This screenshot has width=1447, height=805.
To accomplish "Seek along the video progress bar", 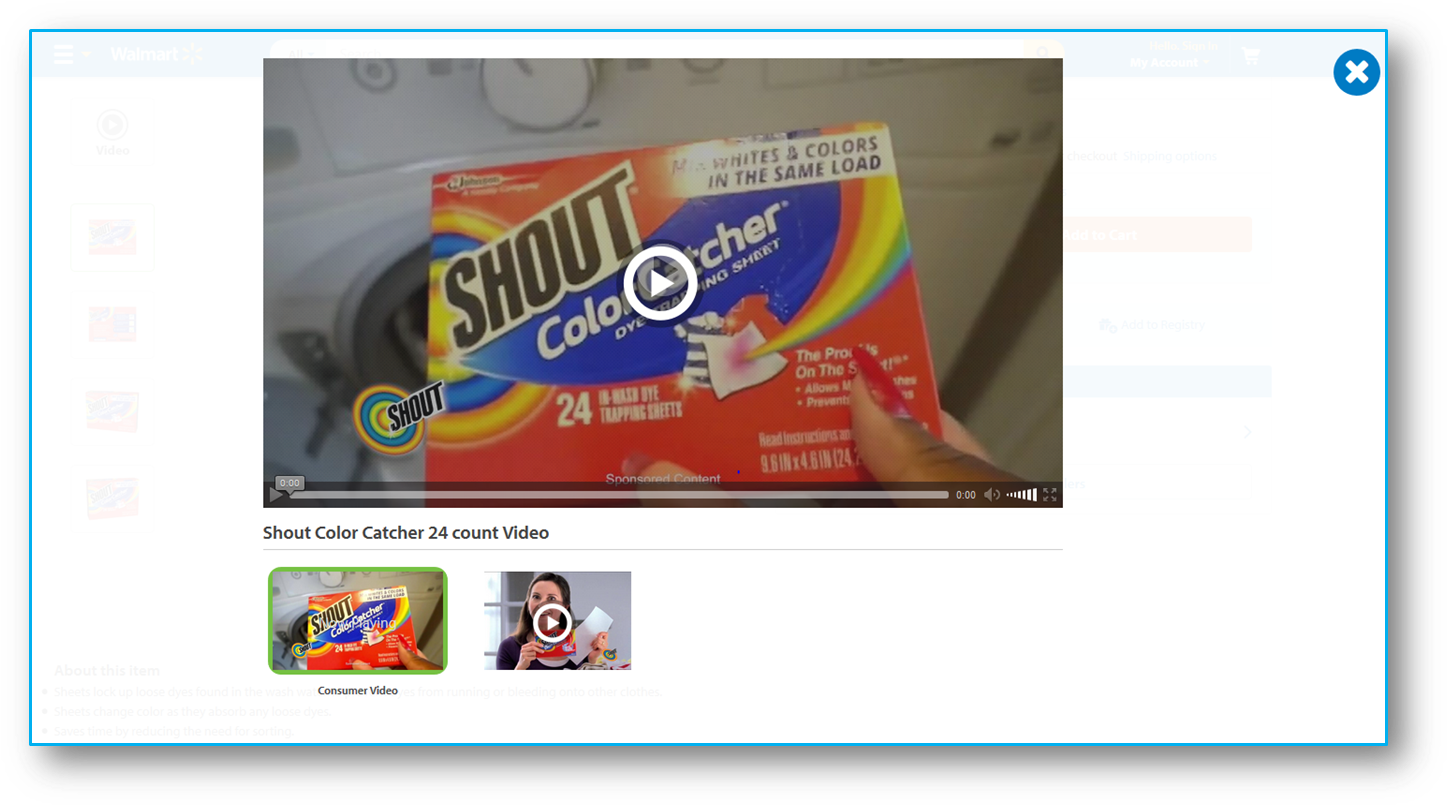I will tap(618, 495).
